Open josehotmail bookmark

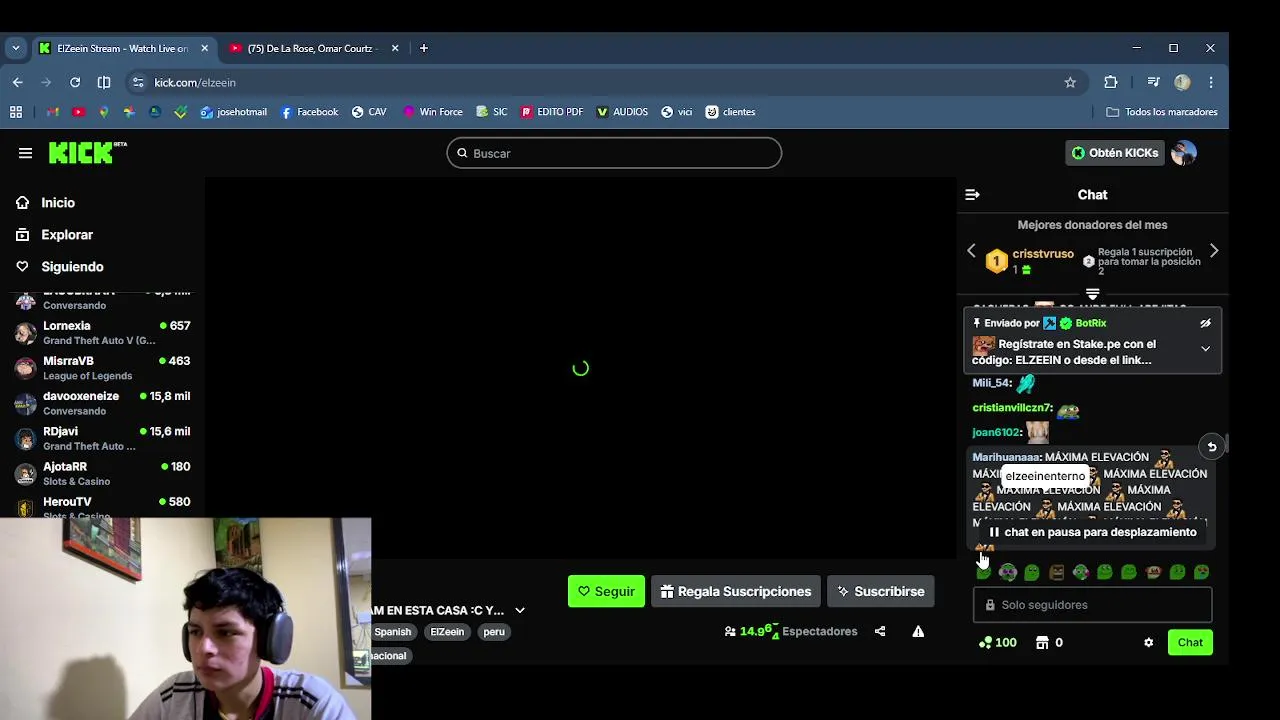click(x=234, y=112)
